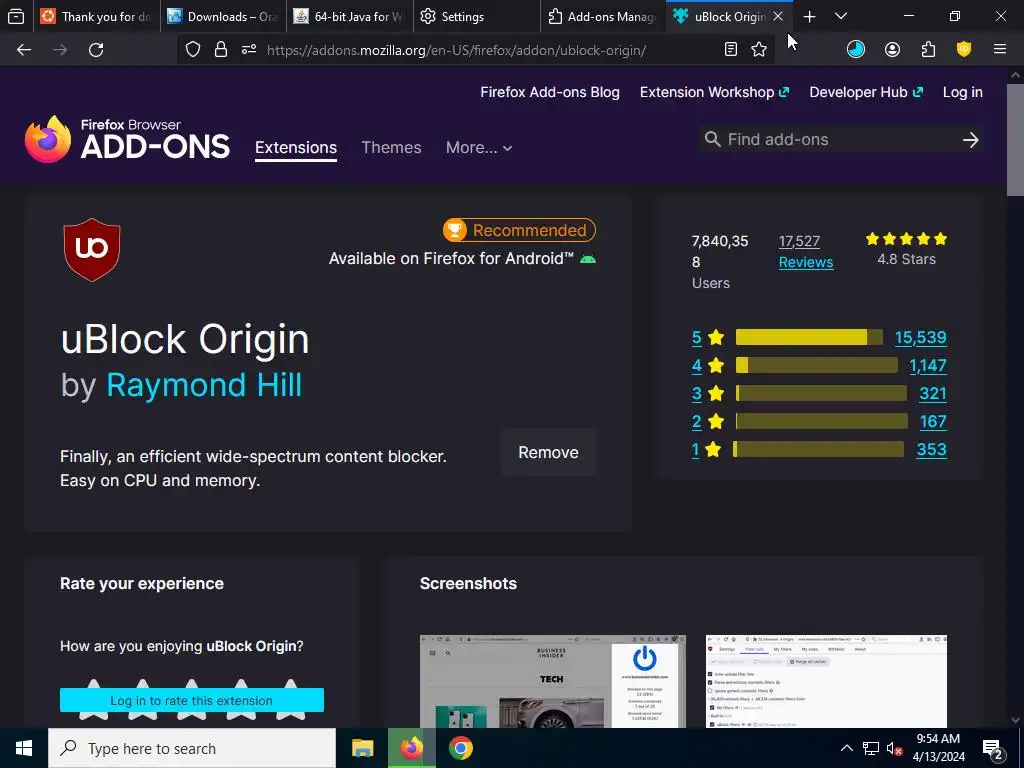Screen dimensions: 1024x768
Task: Reload the page with the refresh icon
Action: pos(96,50)
